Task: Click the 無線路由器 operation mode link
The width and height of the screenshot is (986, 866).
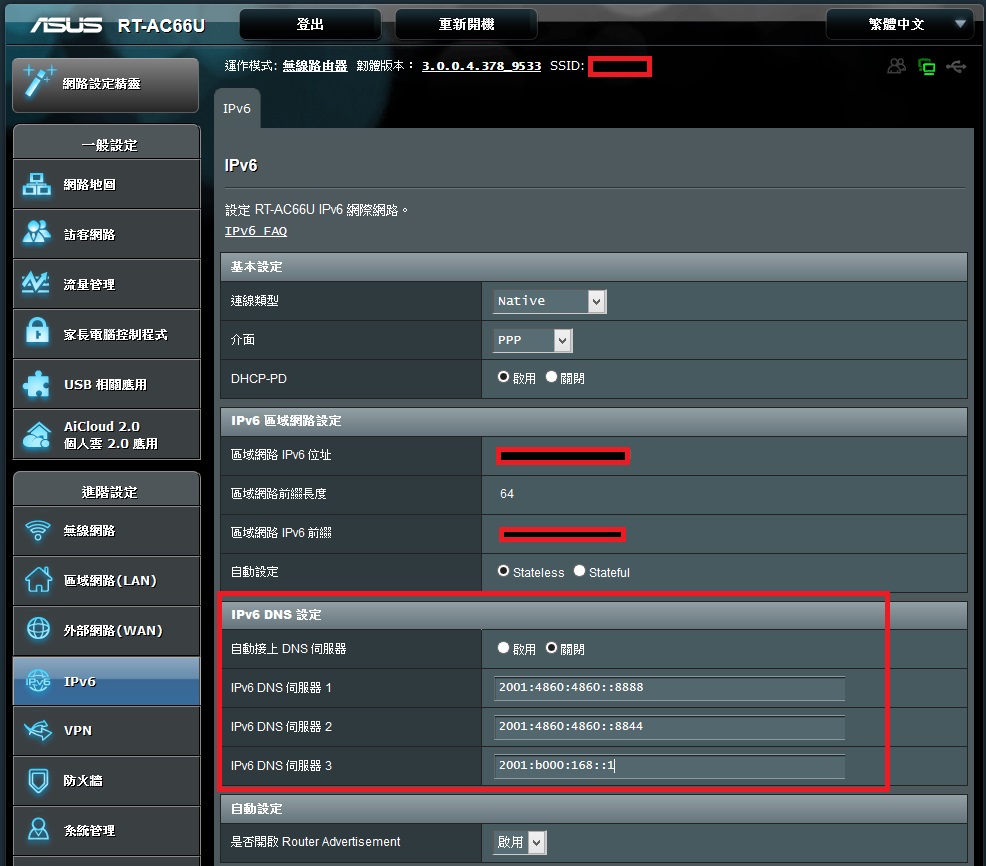Action: point(314,65)
